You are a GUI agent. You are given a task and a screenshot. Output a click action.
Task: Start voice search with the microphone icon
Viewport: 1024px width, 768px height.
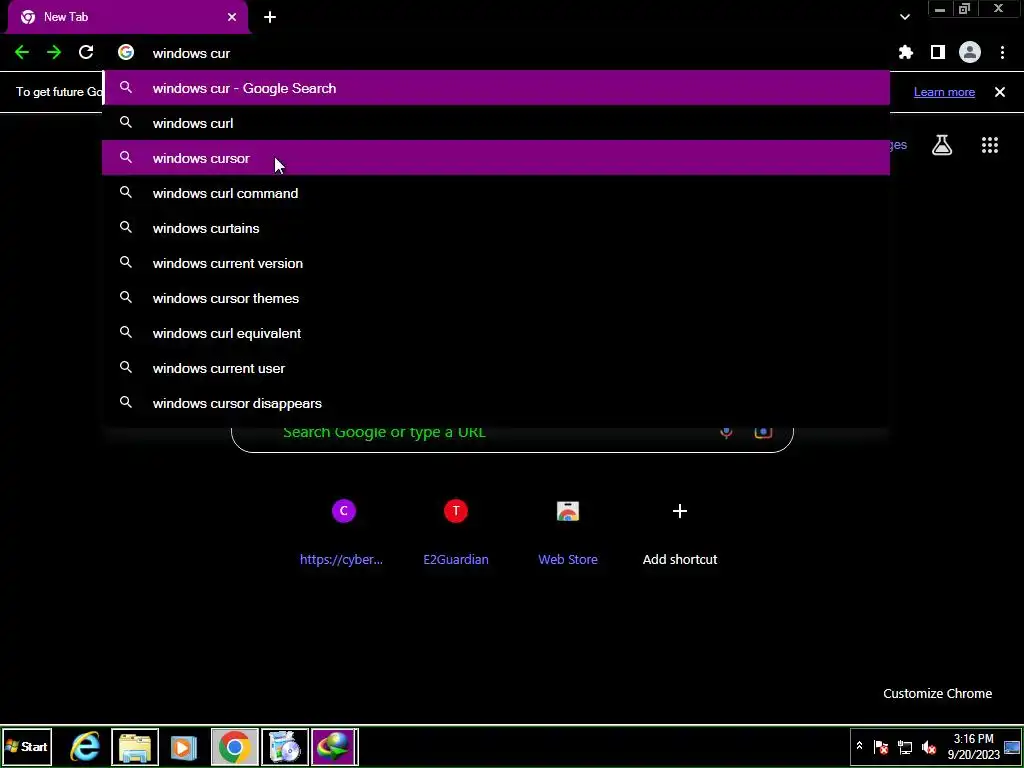click(x=726, y=433)
